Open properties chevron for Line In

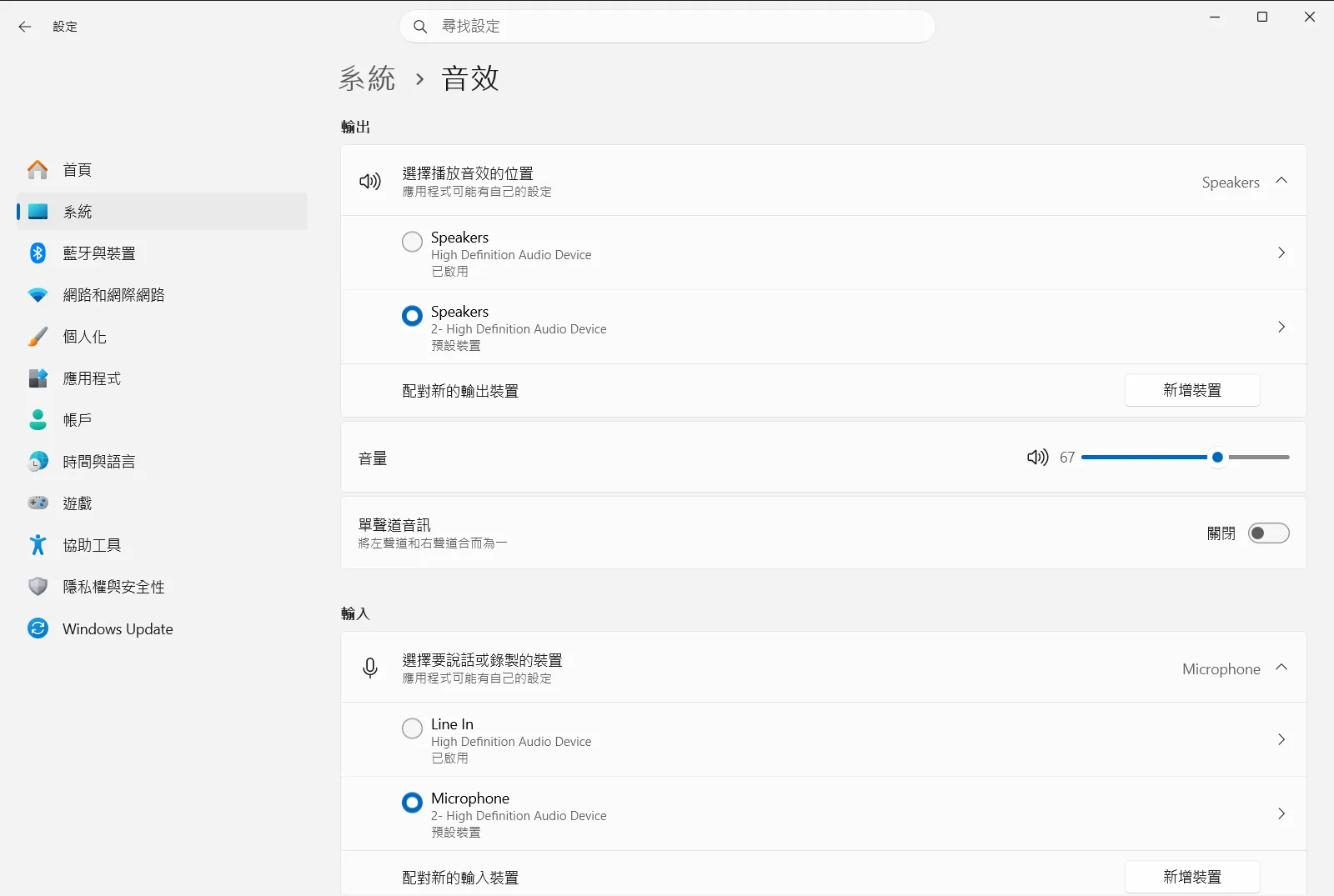tap(1281, 739)
